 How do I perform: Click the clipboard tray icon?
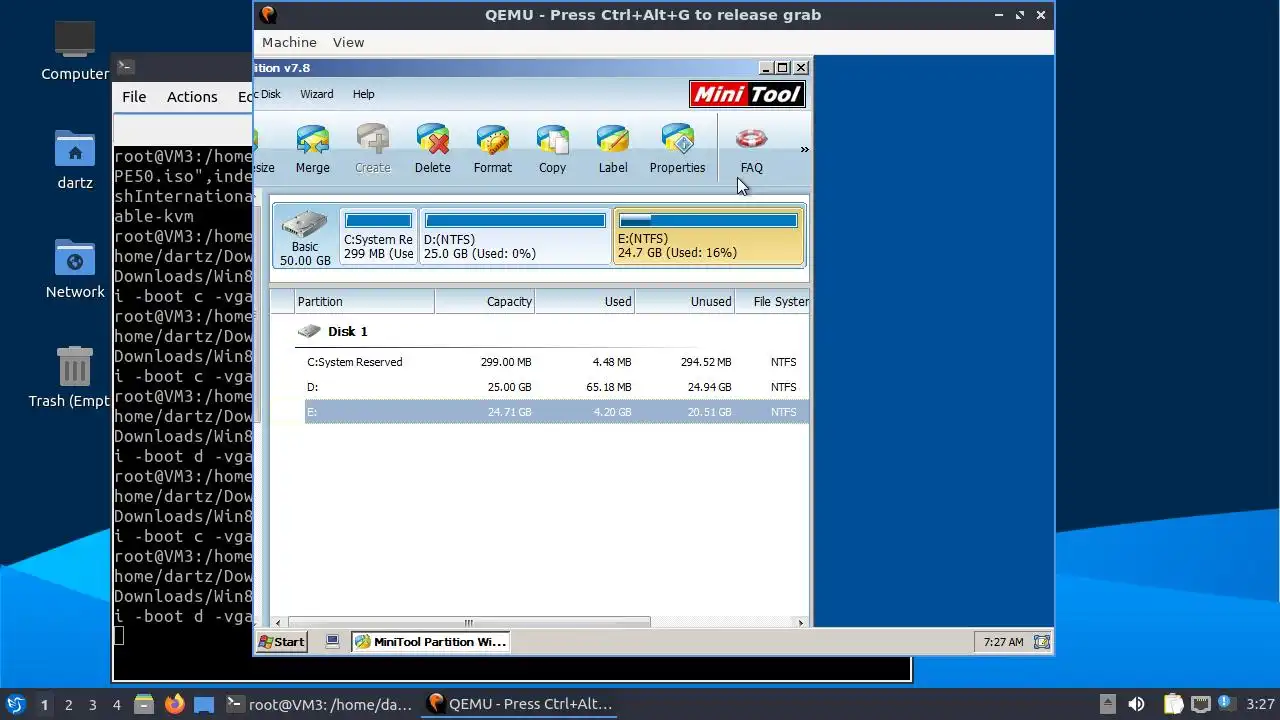pyautogui.click(x=1173, y=704)
